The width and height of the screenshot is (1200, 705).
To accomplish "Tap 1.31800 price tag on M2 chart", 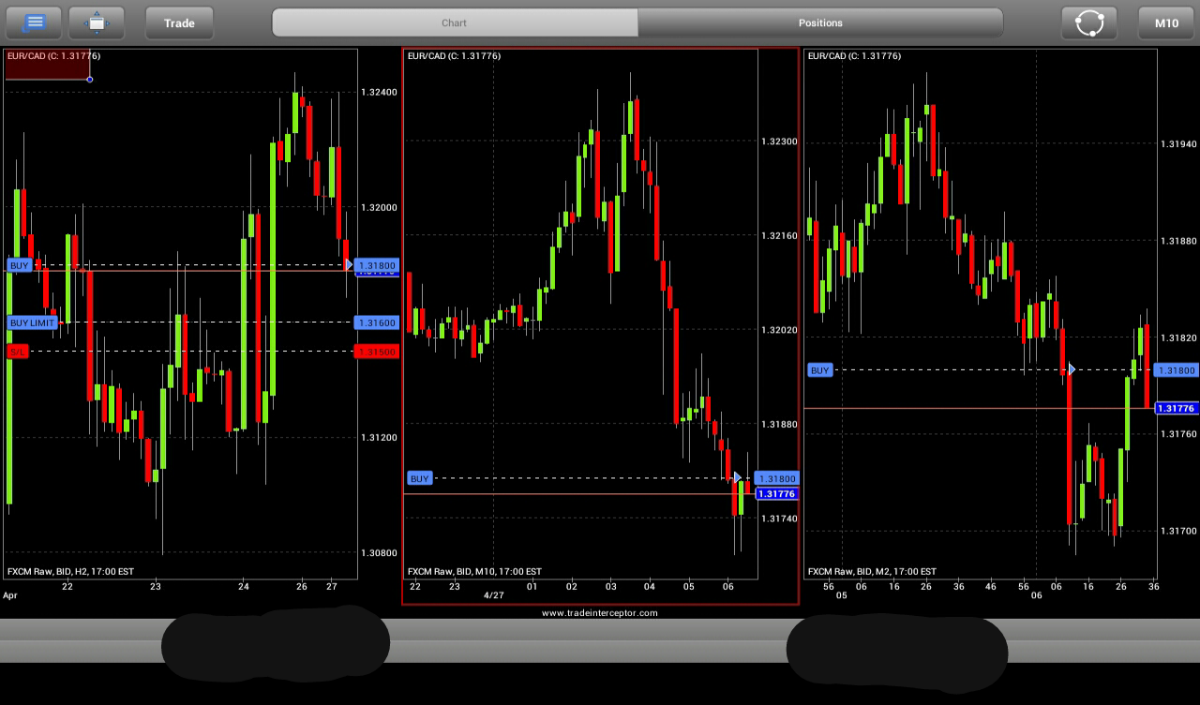I will pos(1176,370).
